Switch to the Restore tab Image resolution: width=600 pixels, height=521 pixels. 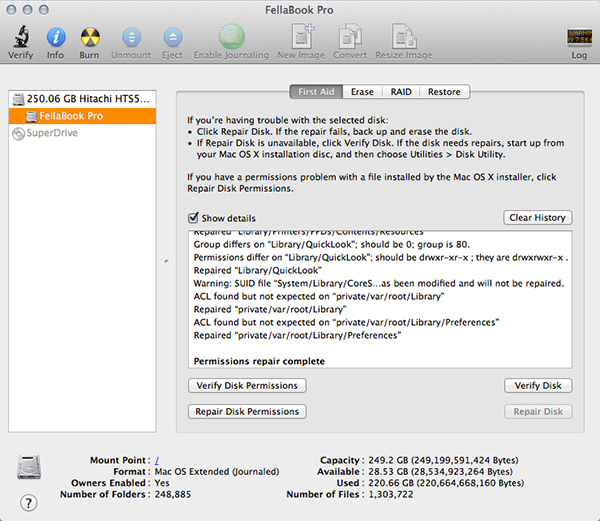[x=444, y=92]
